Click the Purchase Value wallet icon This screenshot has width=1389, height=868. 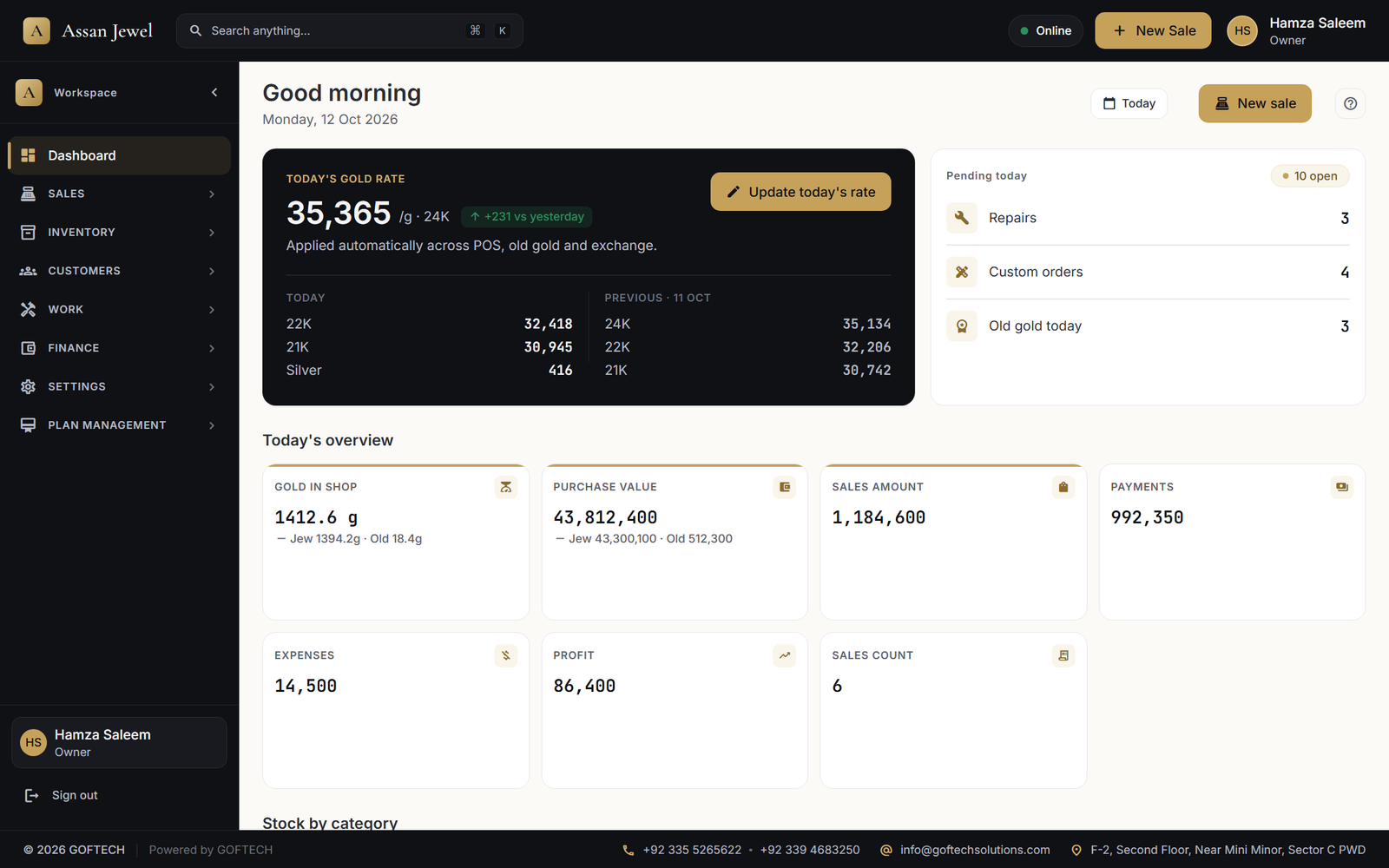tap(785, 487)
